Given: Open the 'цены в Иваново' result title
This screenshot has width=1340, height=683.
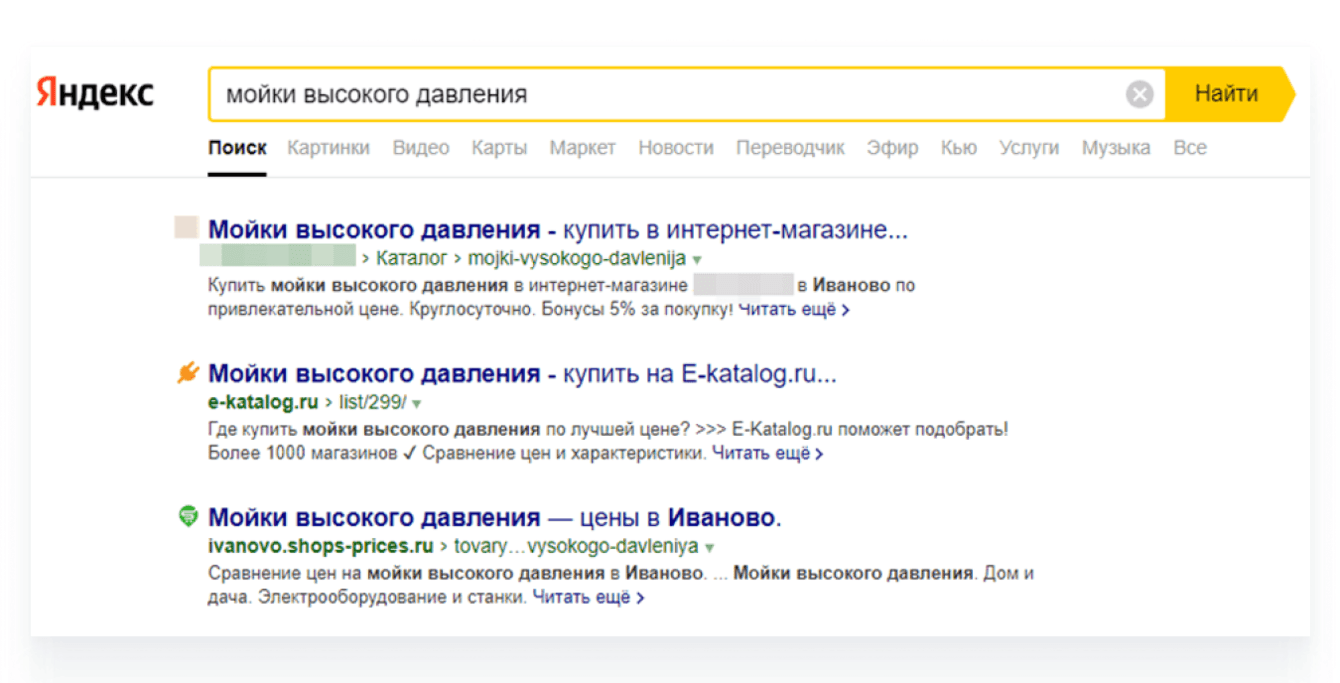Looking at the screenshot, I should pos(494,518).
